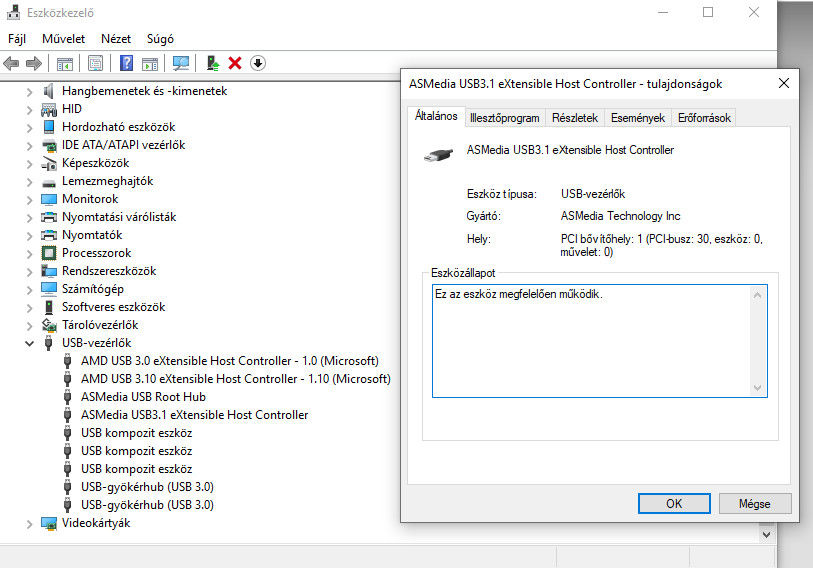Click the Hordozható eszközök device icon
The height and width of the screenshot is (568, 813).
49,127
